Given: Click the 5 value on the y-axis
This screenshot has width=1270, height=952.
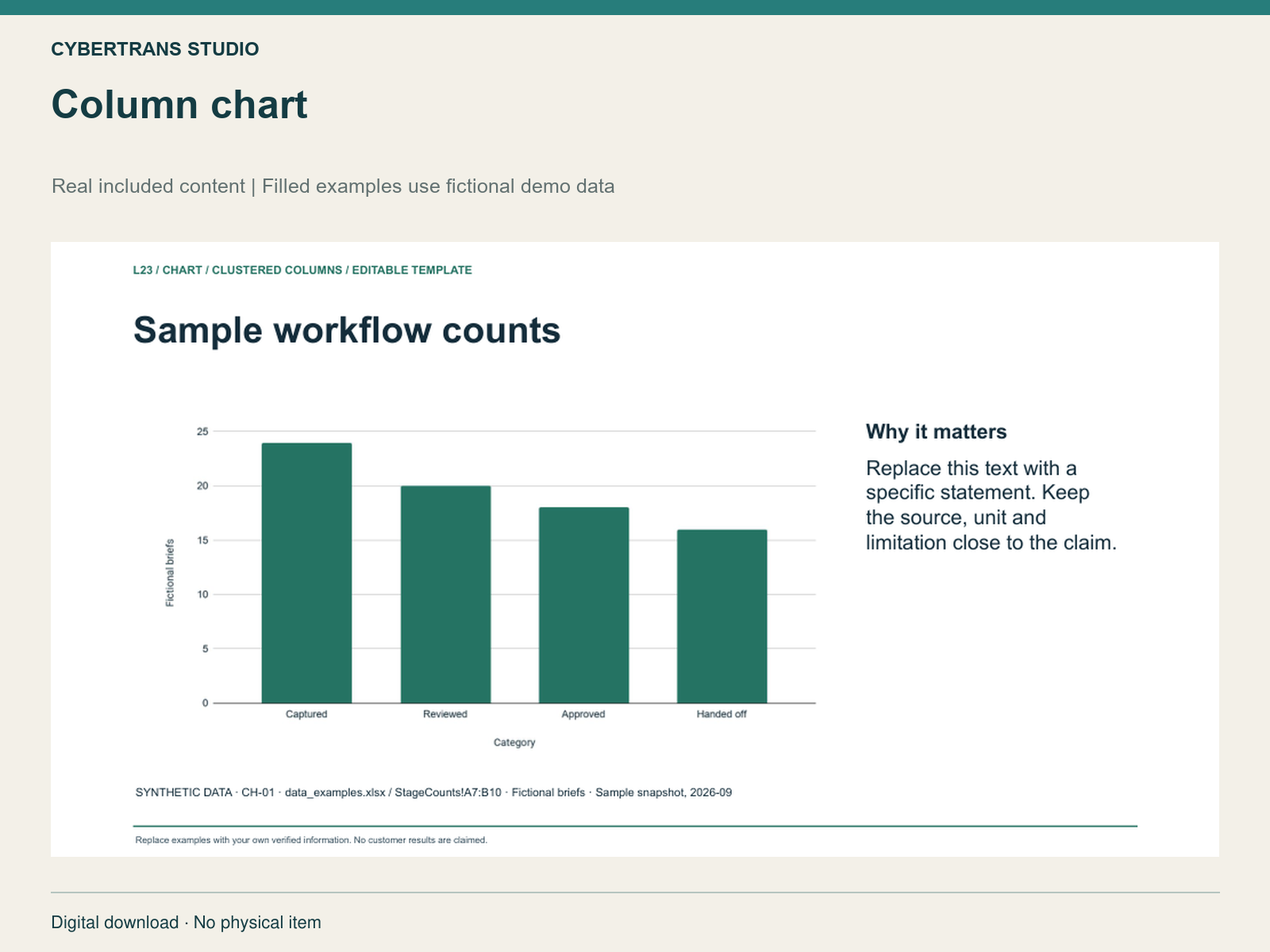Looking at the screenshot, I should coord(206,648).
